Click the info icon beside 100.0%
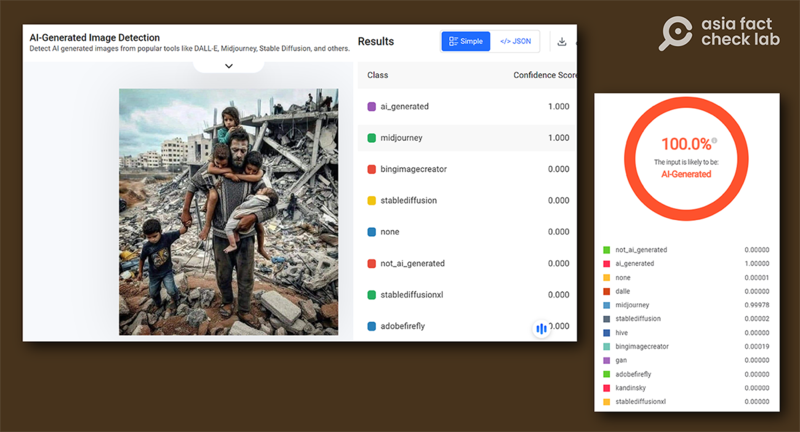This screenshot has height=432, width=800. coord(713,141)
